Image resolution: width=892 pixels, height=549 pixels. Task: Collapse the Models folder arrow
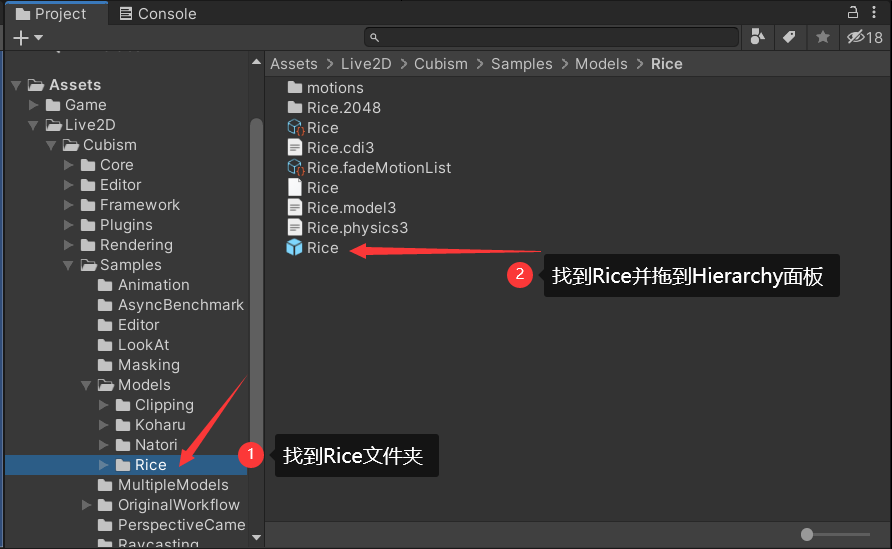coord(86,386)
